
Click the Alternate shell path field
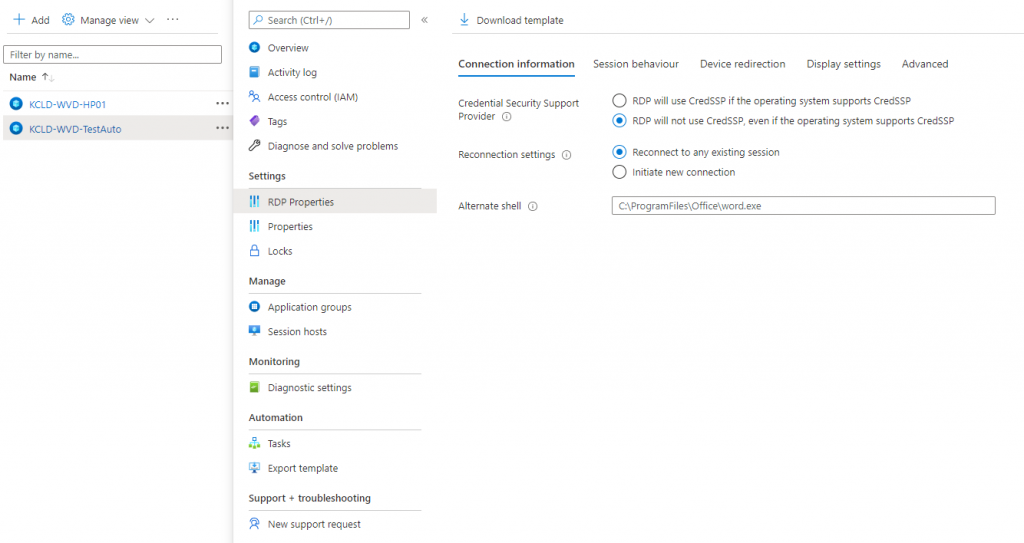803,206
